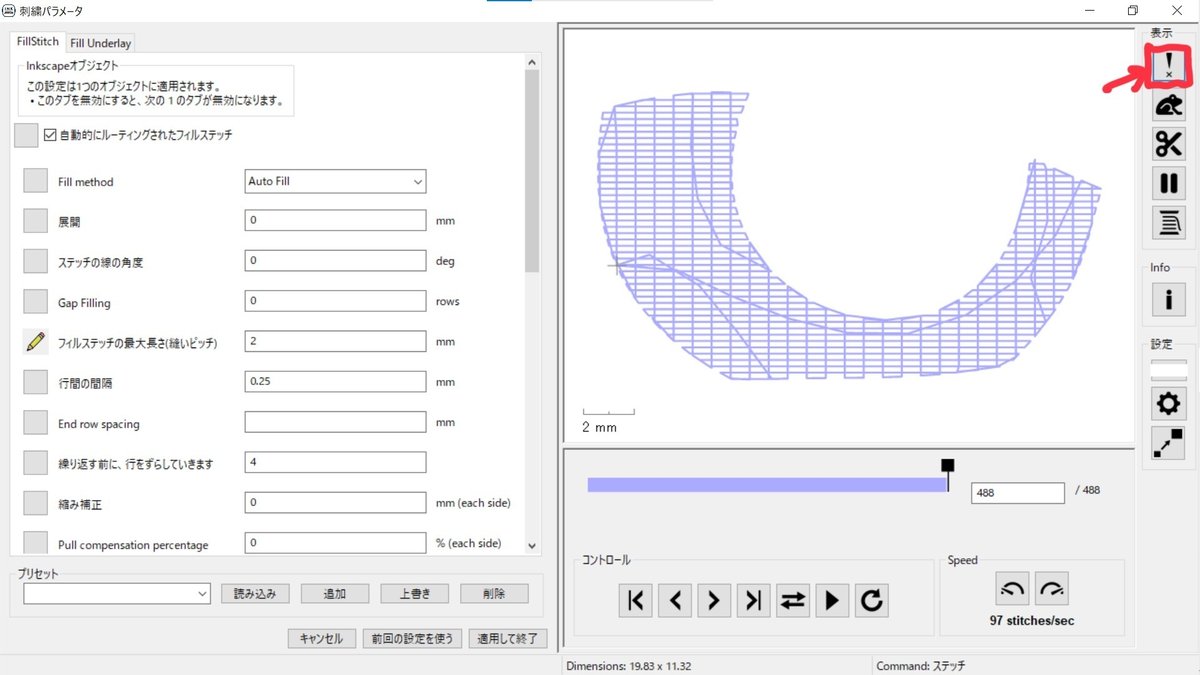Restart the stitch animation

click(872, 600)
